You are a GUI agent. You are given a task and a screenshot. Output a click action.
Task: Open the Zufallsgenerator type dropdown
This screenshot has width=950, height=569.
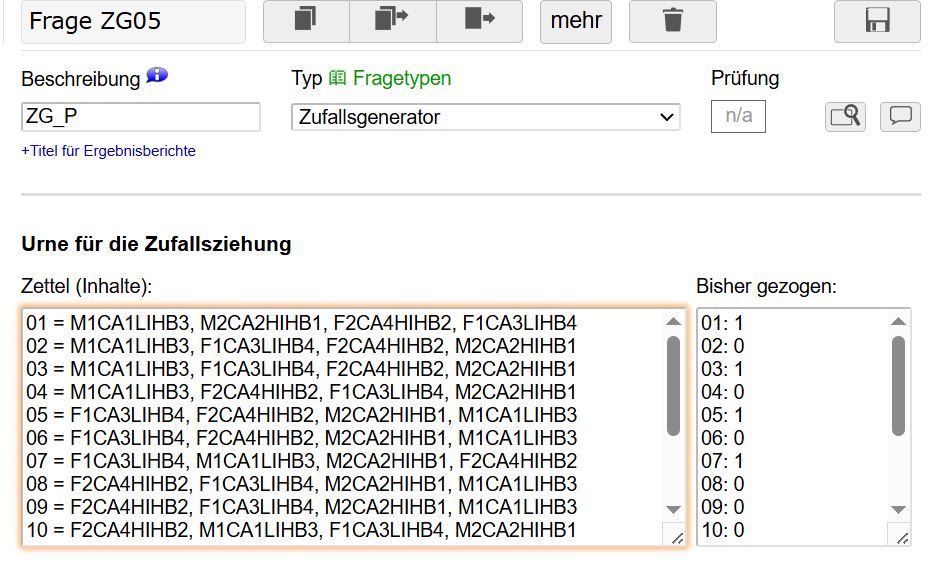(485, 117)
